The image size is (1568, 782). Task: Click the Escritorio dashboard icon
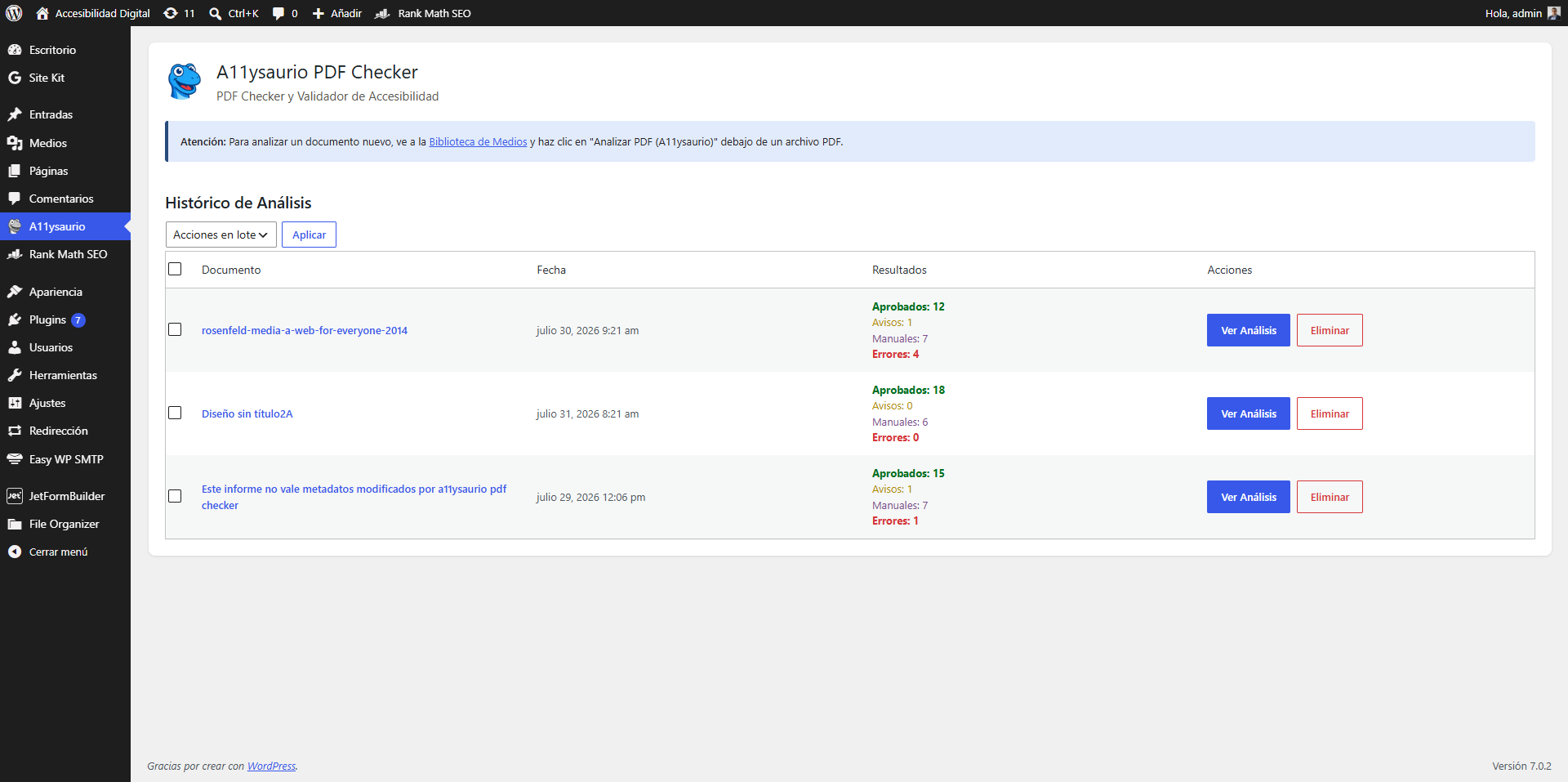15,50
